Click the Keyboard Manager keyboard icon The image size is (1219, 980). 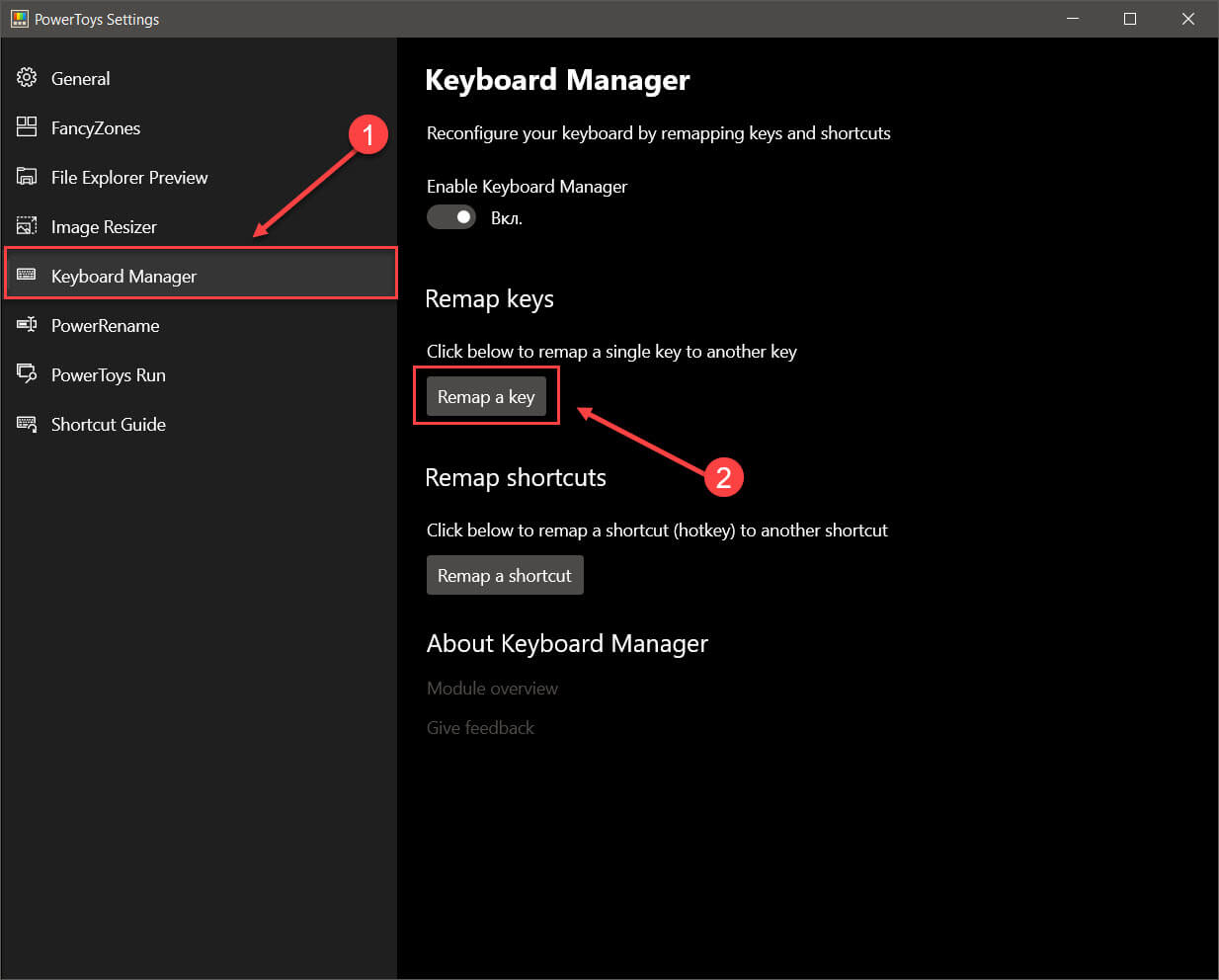27,275
